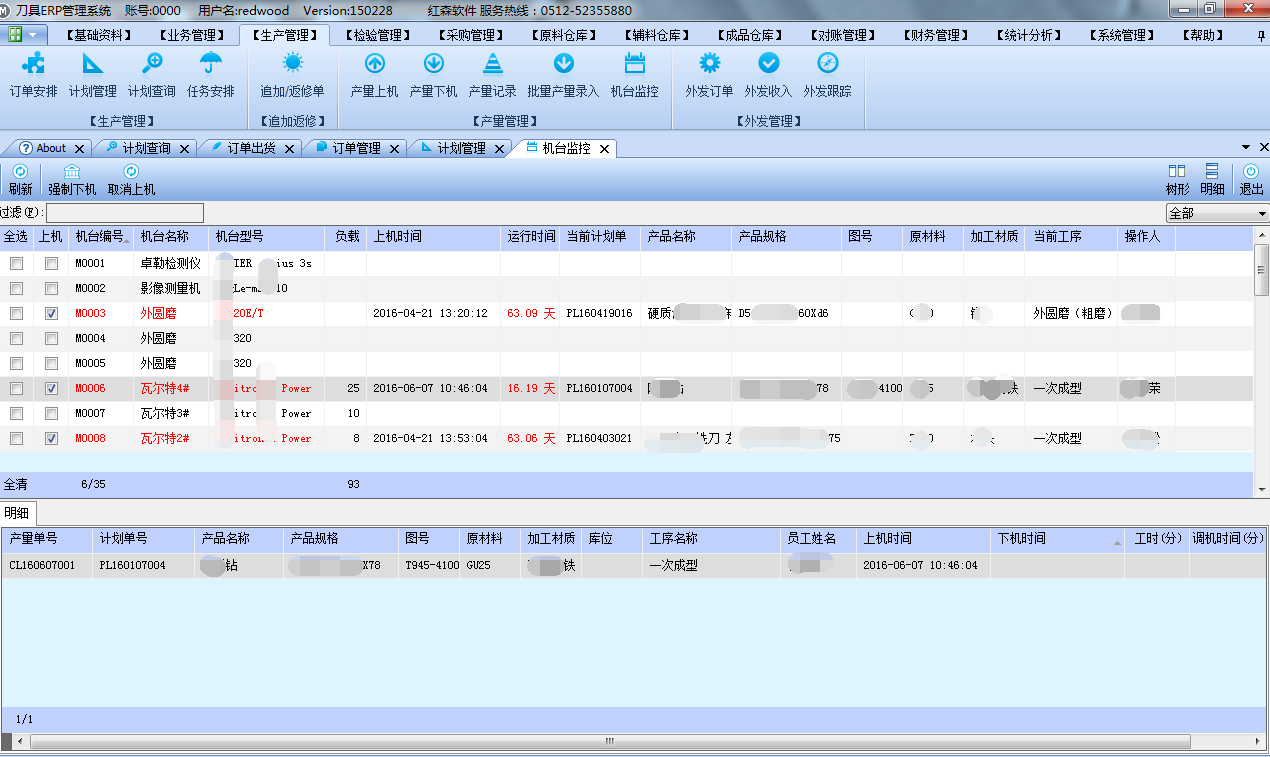
Task: Click 全清 at grid footer
Action: [x=16, y=484]
